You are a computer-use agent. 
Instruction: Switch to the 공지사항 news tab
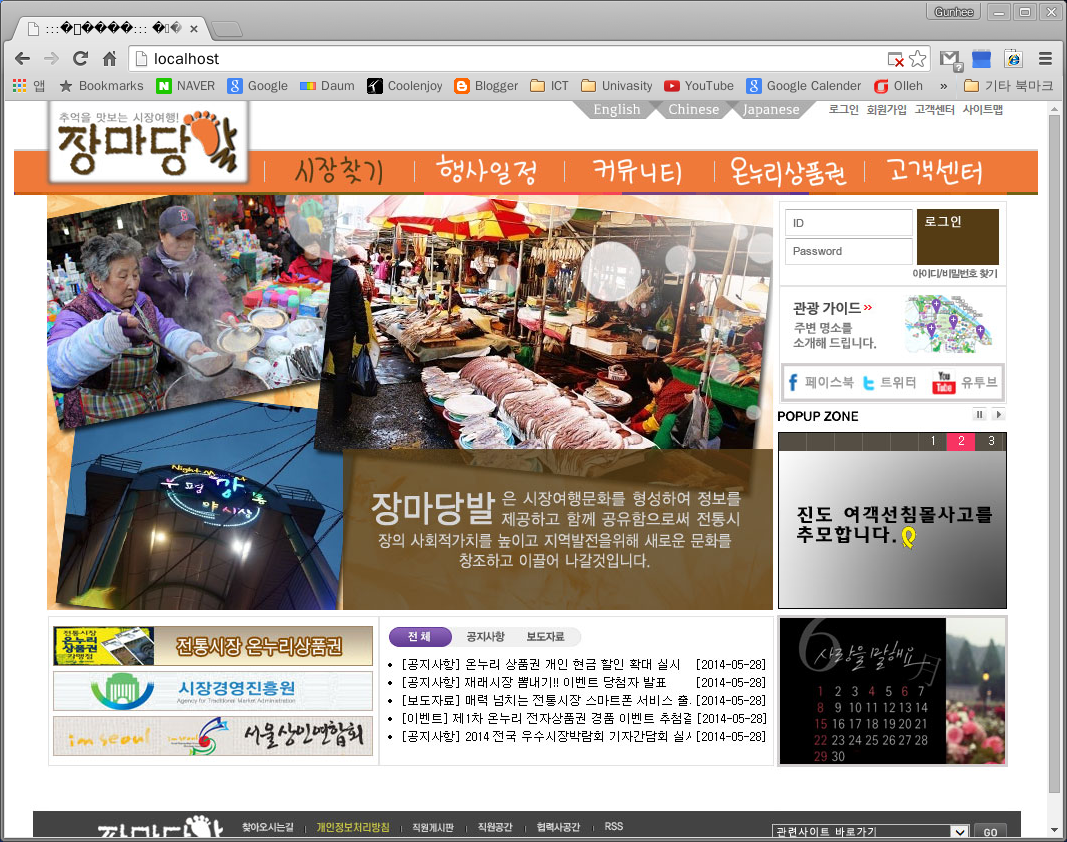click(485, 636)
